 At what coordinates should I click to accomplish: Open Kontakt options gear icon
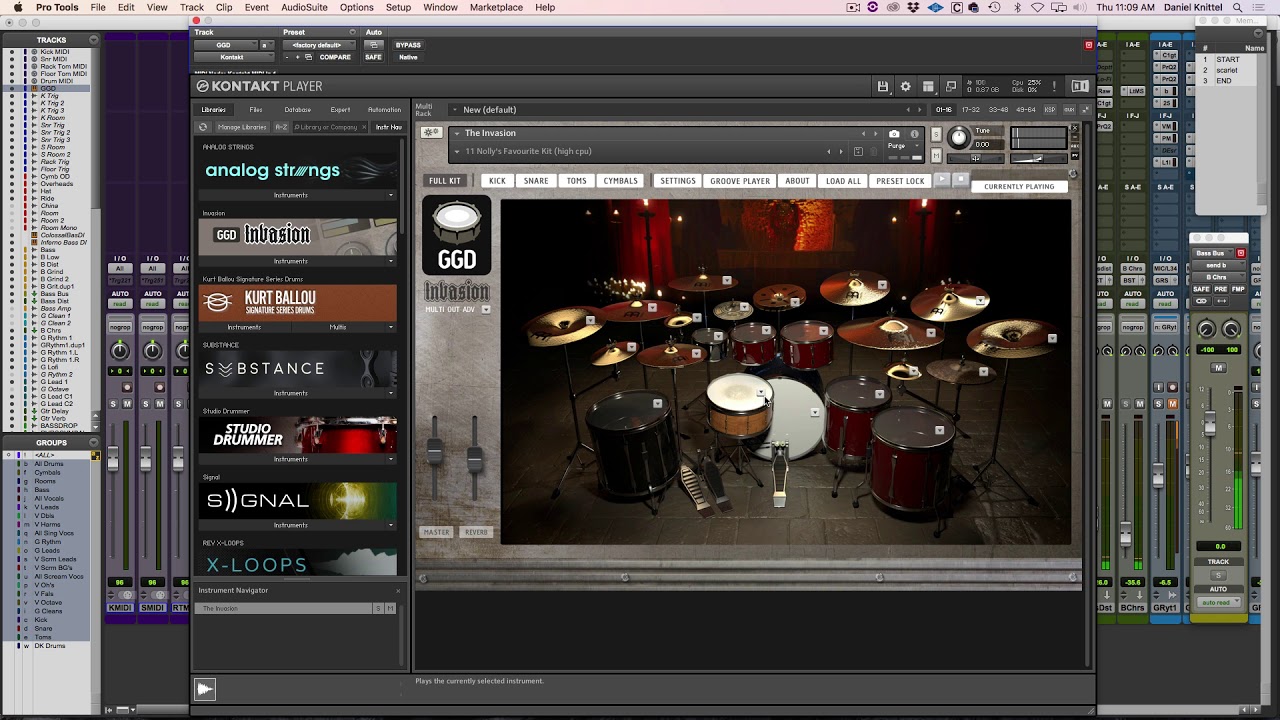click(x=906, y=87)
